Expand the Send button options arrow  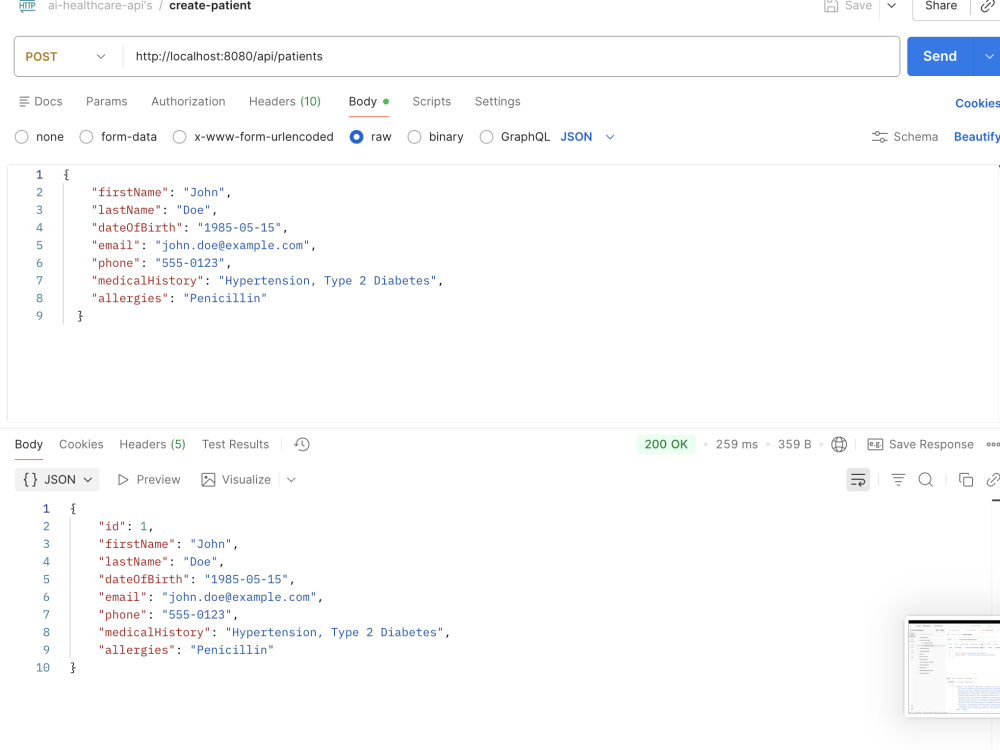point(988,57)
